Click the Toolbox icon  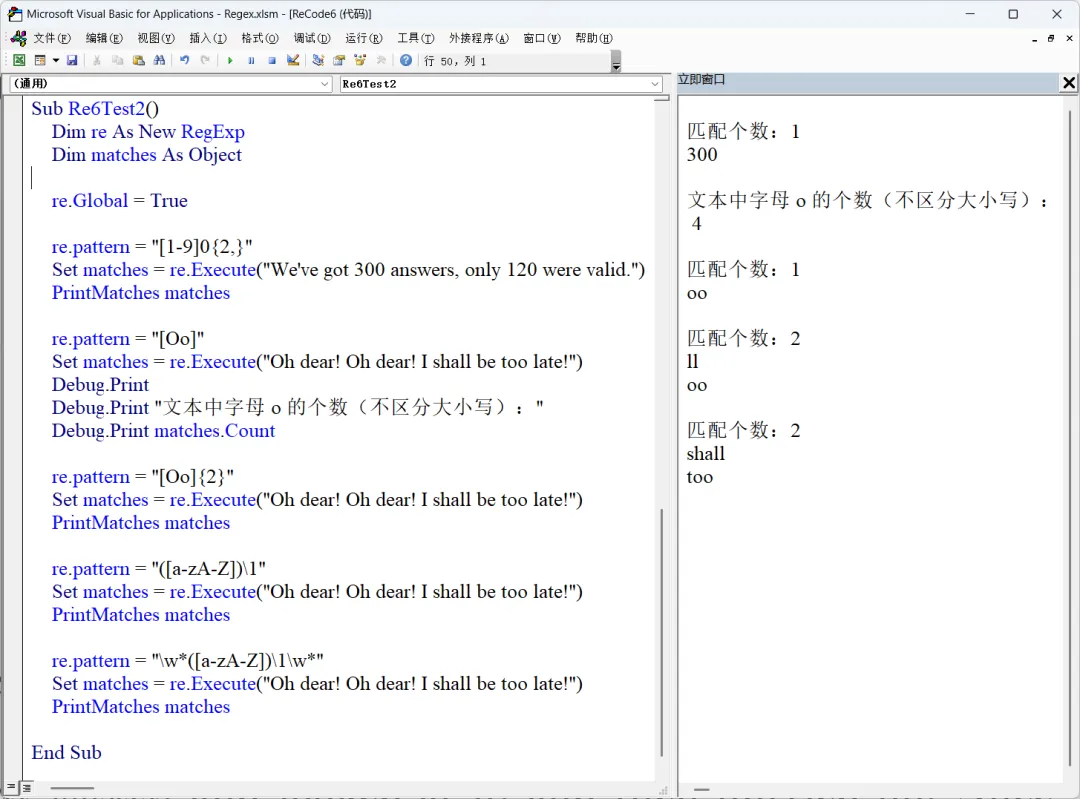click(x=381, y=61)
